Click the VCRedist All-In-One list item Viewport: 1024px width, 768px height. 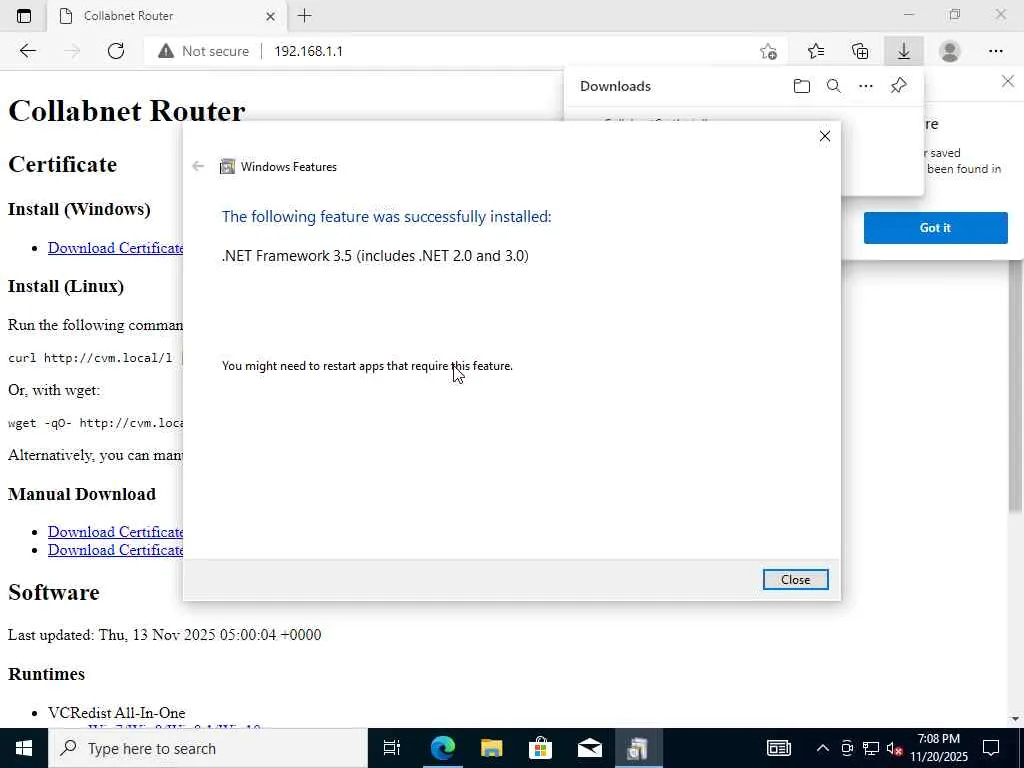[x=116, y=713]
